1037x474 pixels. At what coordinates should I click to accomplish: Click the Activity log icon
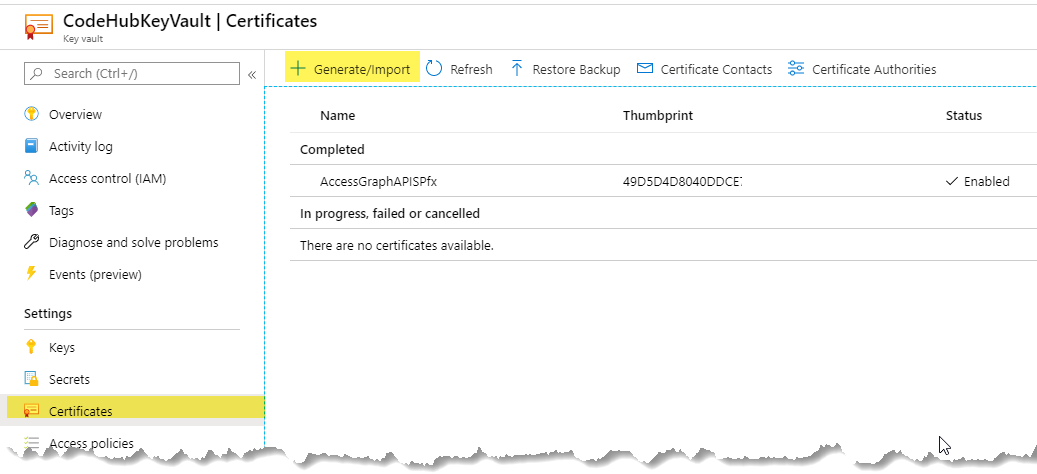(x=31, y=145)
